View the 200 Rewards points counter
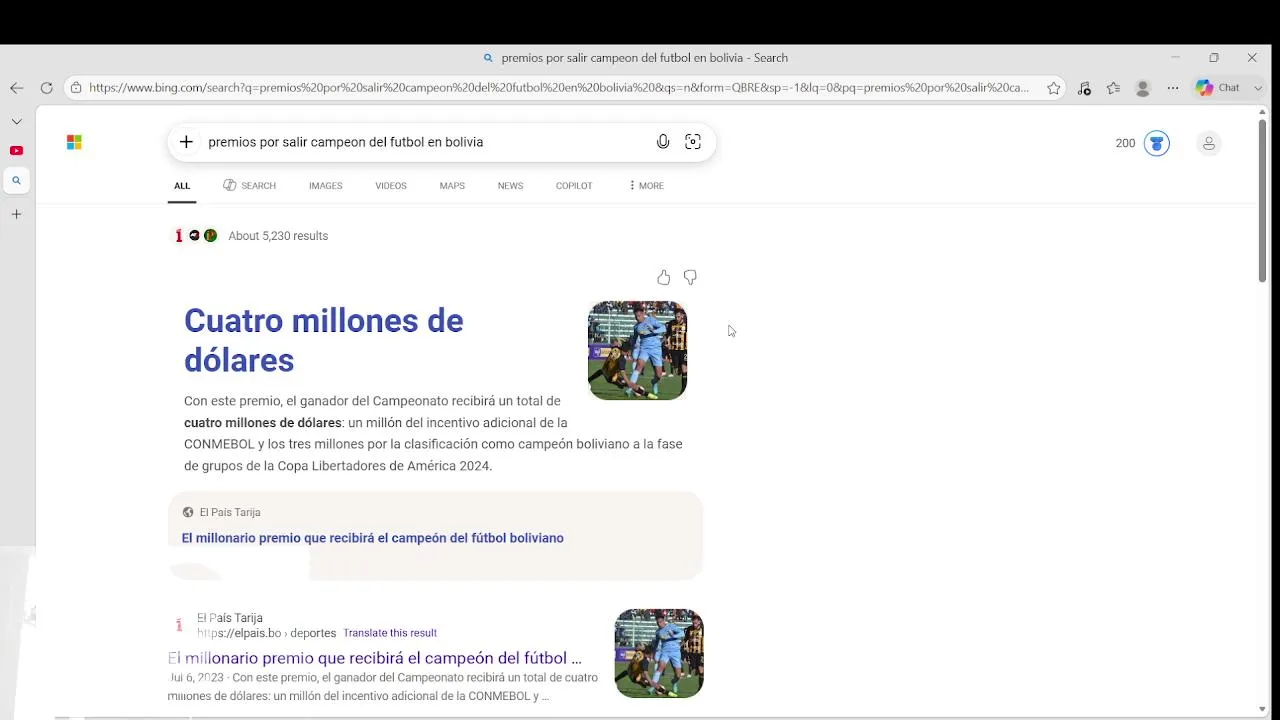The height and width of the screenshot is (720, 1280). (1125, 143)
